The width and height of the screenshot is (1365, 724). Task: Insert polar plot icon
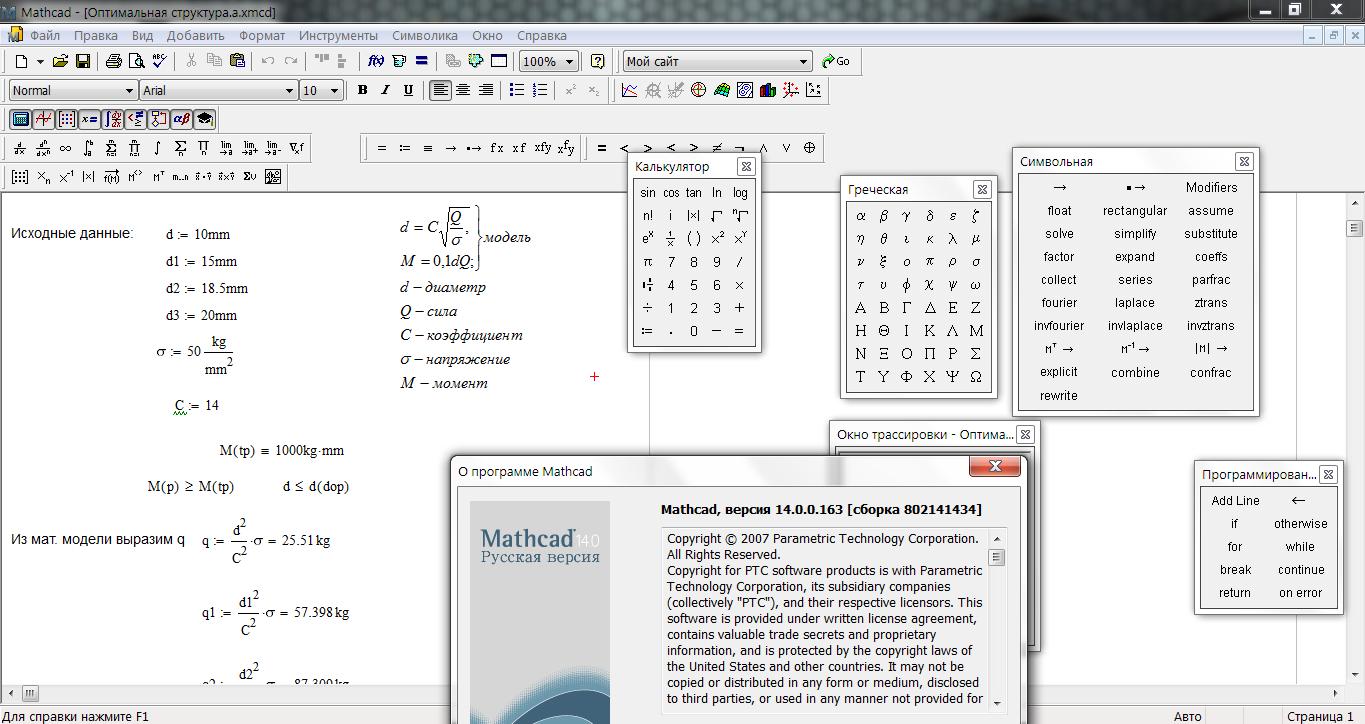click(697, 90)
